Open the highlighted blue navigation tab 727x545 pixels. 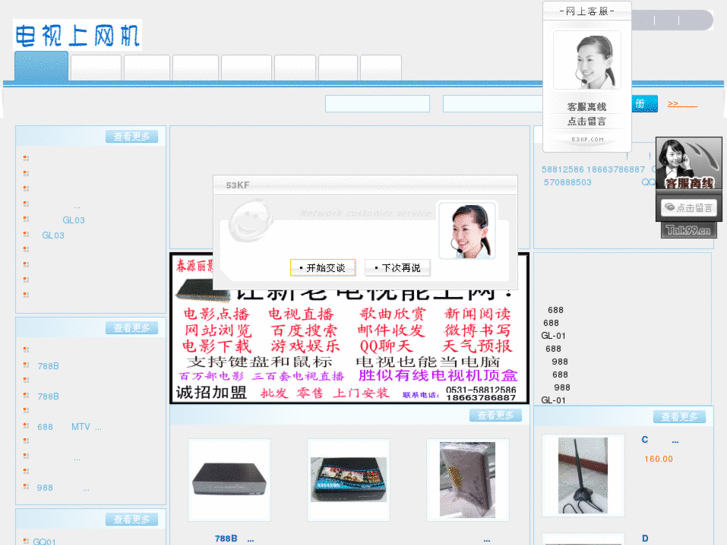point(41,67)
